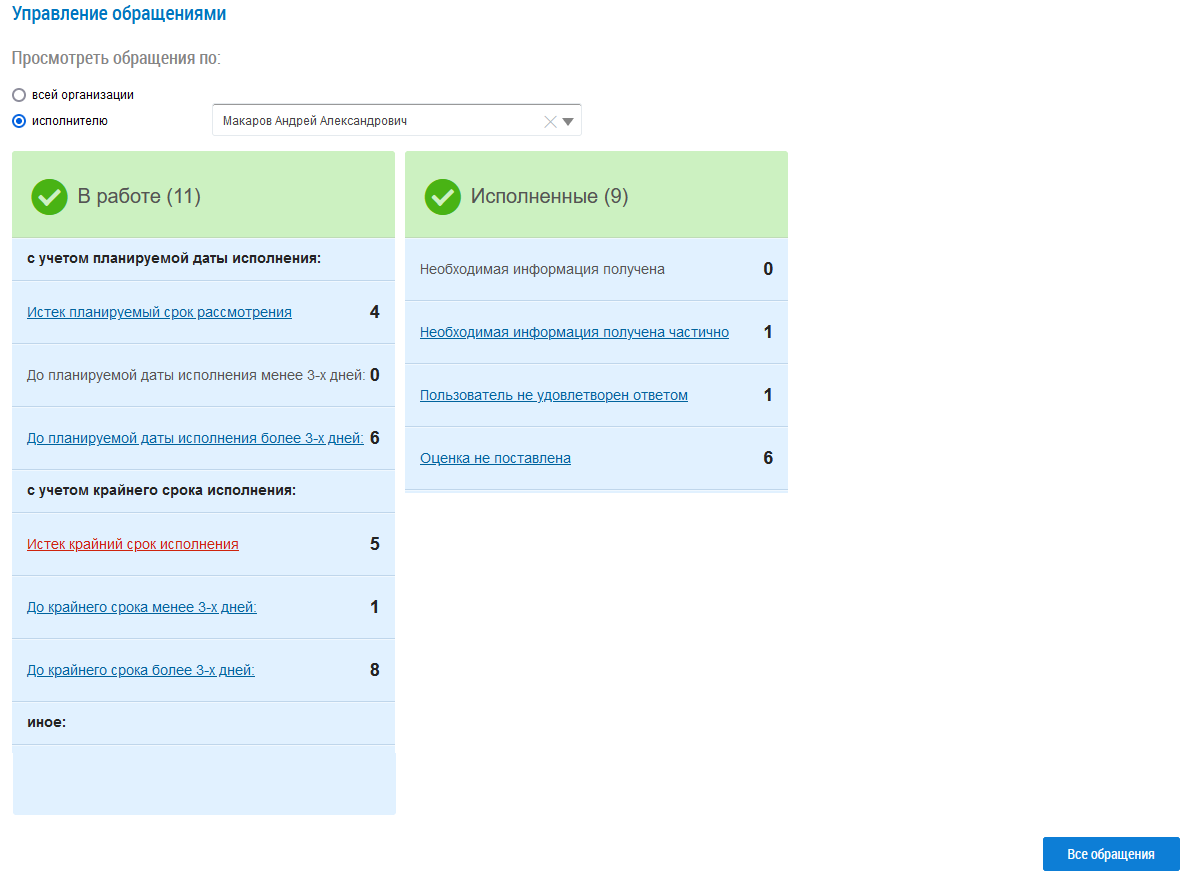Click the 'Все обращения' button

1110,854
